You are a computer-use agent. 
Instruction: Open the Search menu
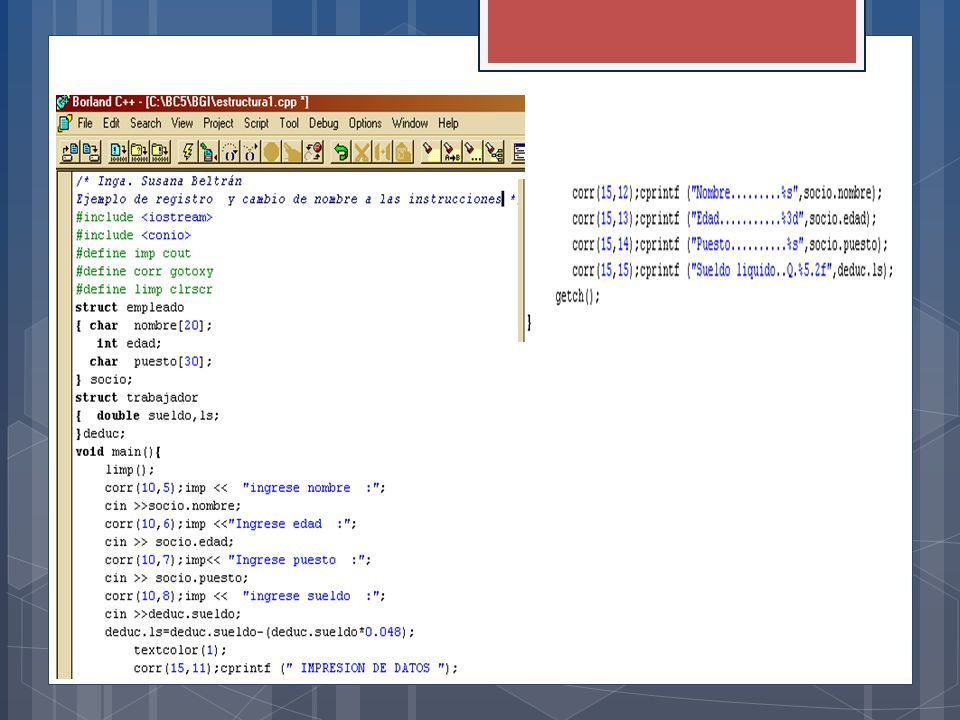[146, 123]
